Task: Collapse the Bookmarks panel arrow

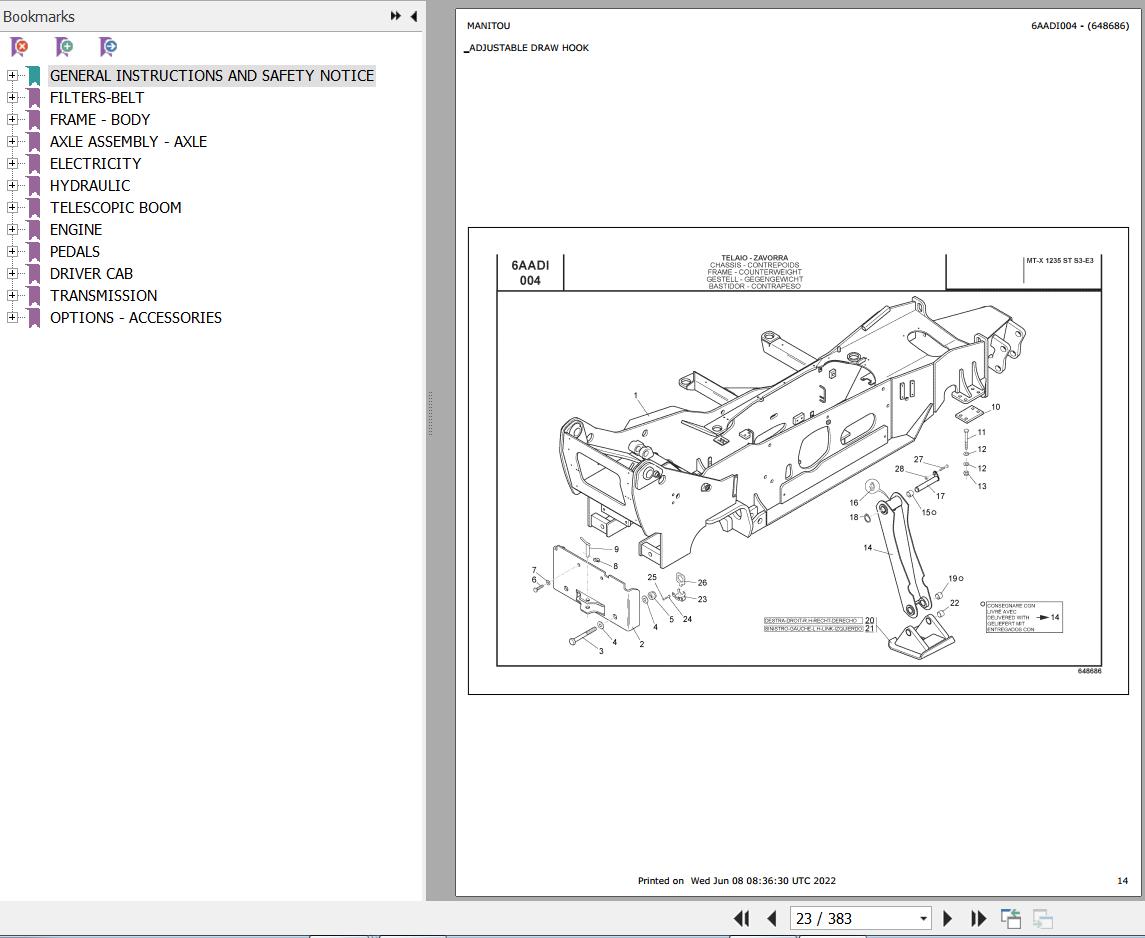Action: point(414,16)
